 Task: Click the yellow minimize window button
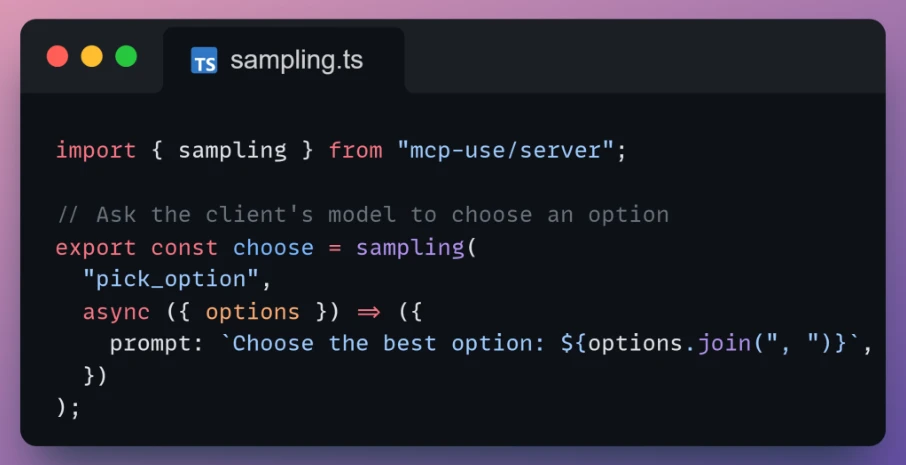point(92,57)
